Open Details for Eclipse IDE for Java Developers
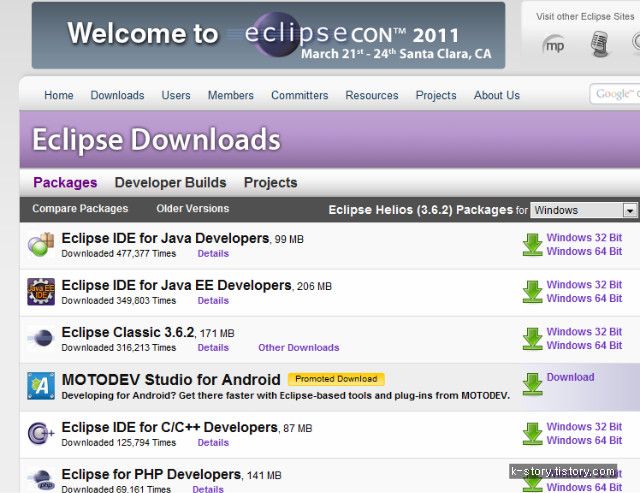This screenshot has width=640, height=493. coord(213,253)
